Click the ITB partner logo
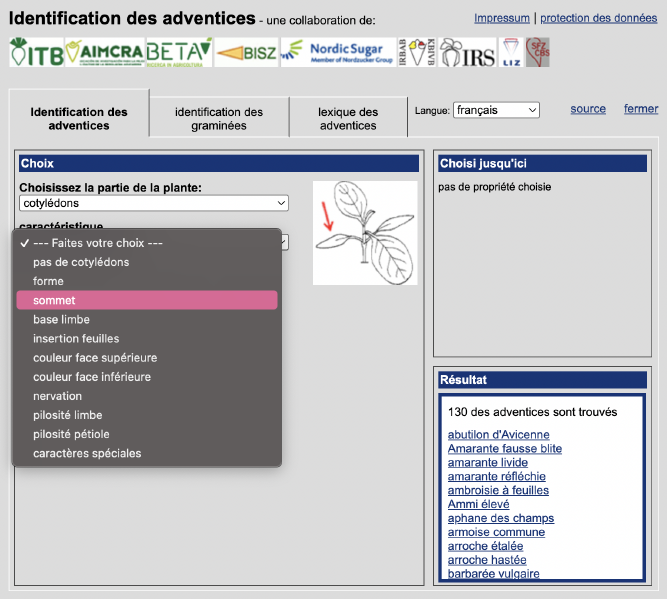Image resolution: width=667 pixels, height=599 pixels. tap(36, 53)
